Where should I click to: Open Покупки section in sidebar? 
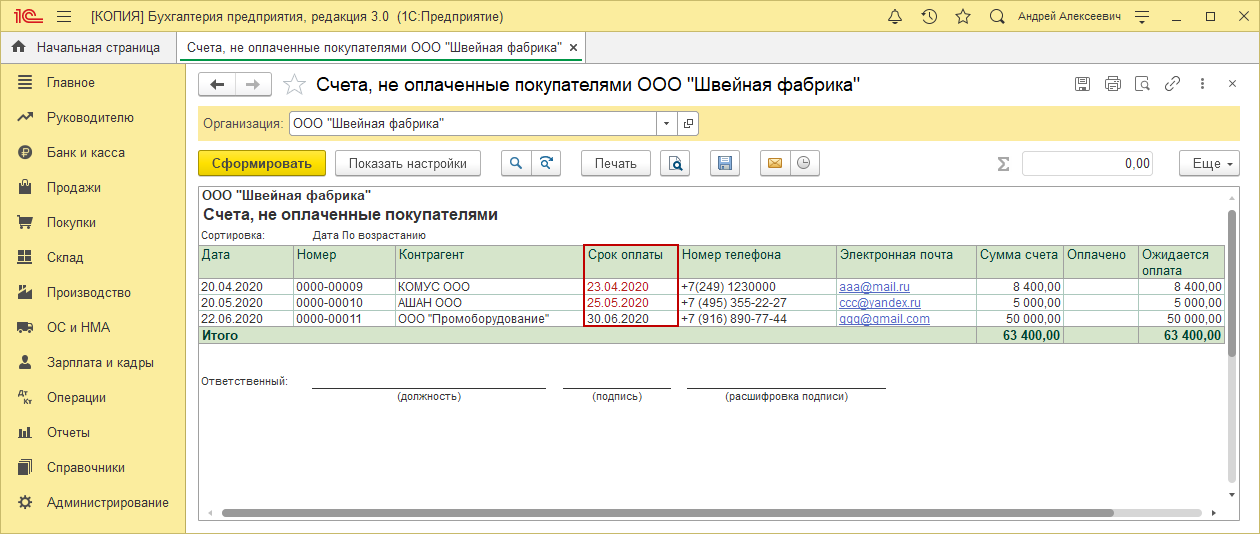[x=71, y=222]
